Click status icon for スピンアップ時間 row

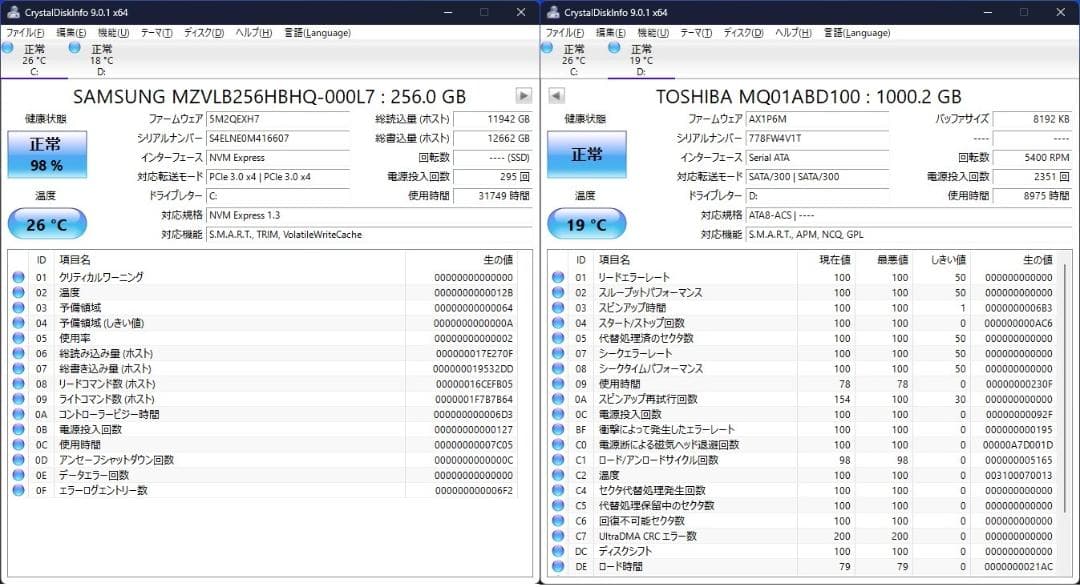click(558, 307)
